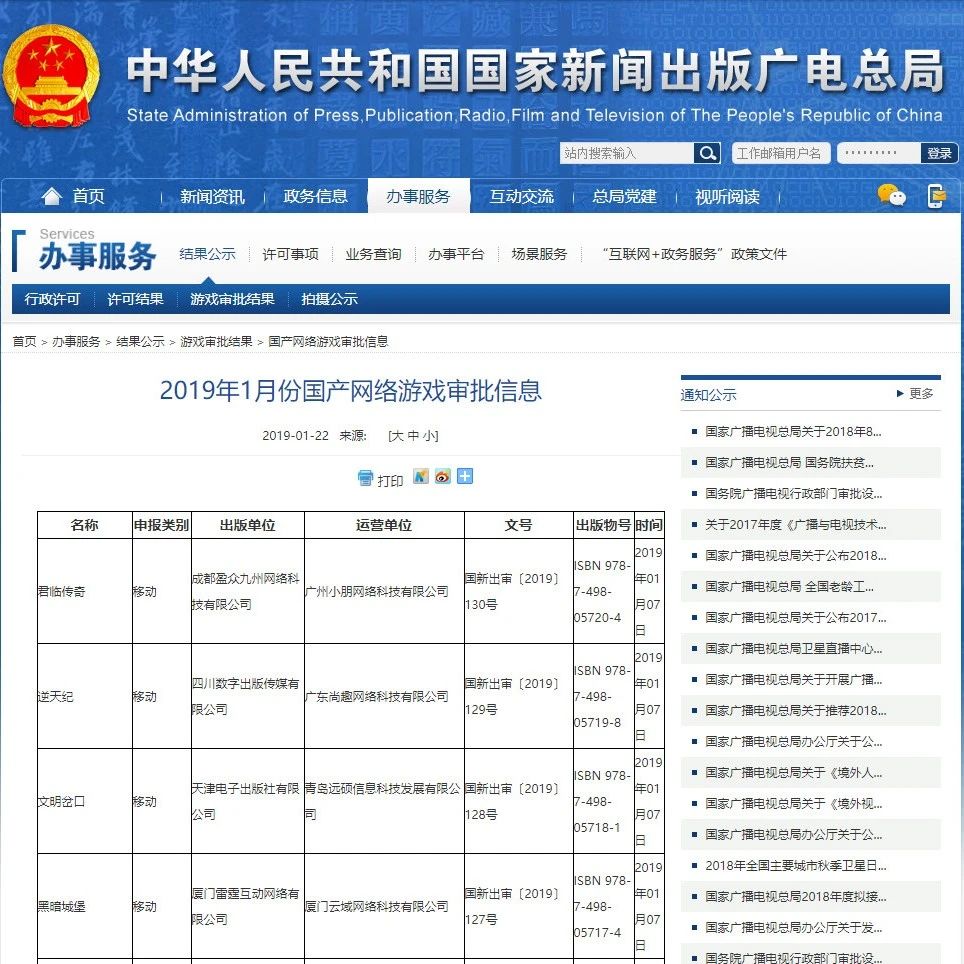Select the 办事平台 sub-menu item
Screen dimensions: 964x964
click(456, 254)
